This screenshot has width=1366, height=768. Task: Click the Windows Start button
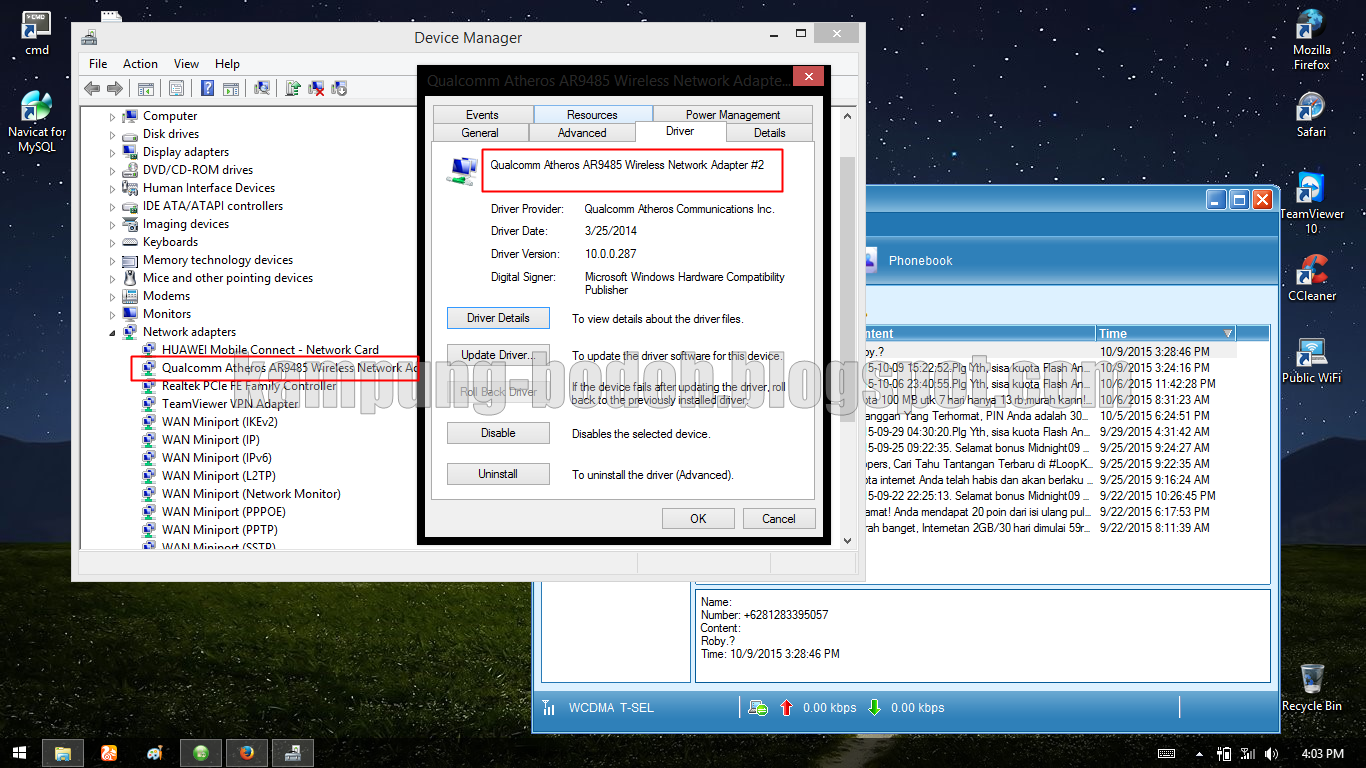20,753
